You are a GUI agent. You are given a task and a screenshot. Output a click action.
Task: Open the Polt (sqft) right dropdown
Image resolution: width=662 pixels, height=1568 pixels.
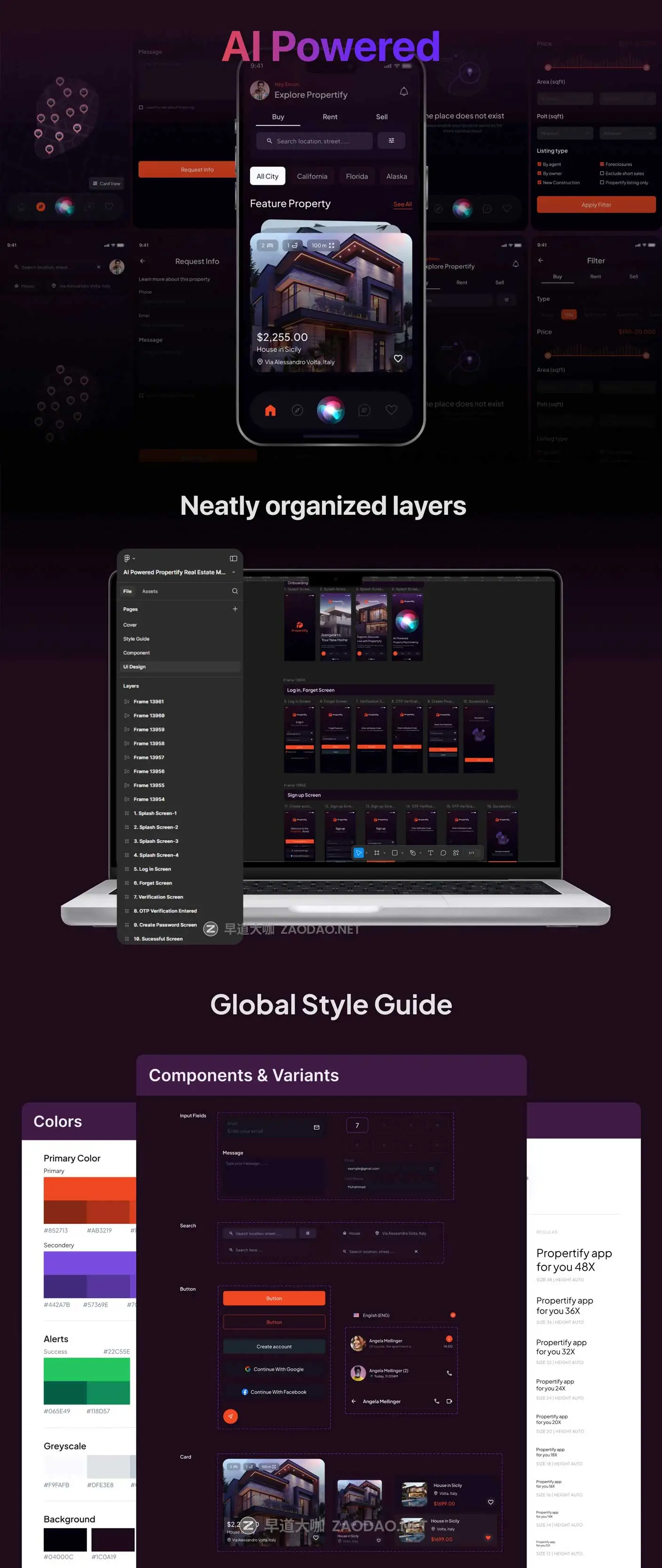pyautogui.click(x=627, y=134)
